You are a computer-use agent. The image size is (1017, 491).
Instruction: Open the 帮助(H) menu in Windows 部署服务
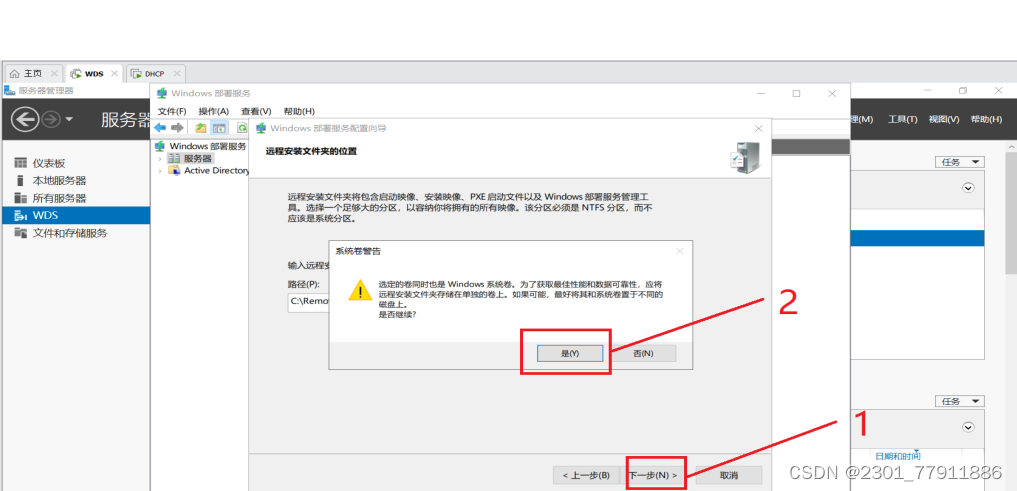pyautogui.click(x=299, y=112)
